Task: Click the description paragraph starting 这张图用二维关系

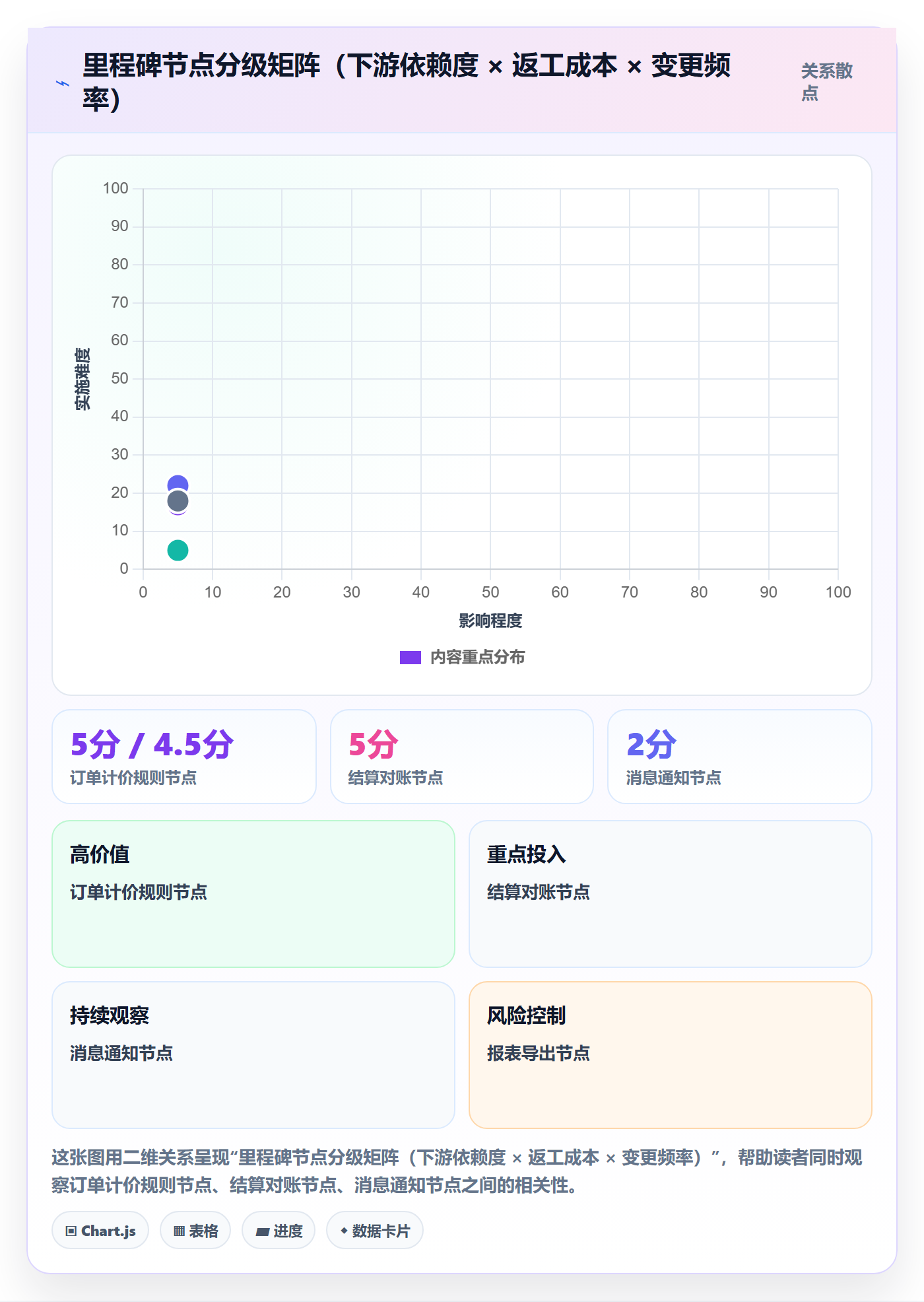Action: coord(457,1171)
